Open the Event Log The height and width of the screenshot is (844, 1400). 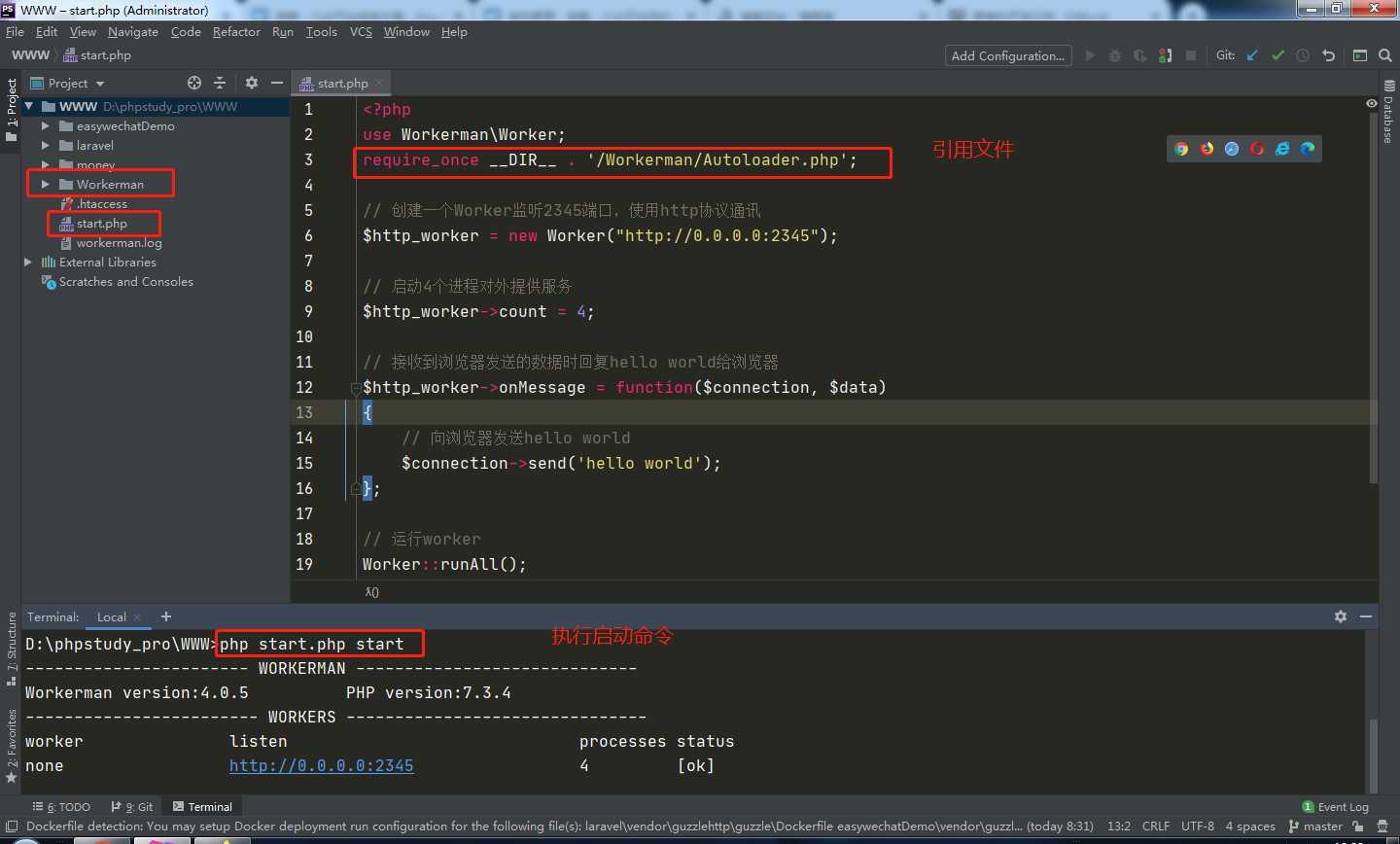pos(1335,807)
